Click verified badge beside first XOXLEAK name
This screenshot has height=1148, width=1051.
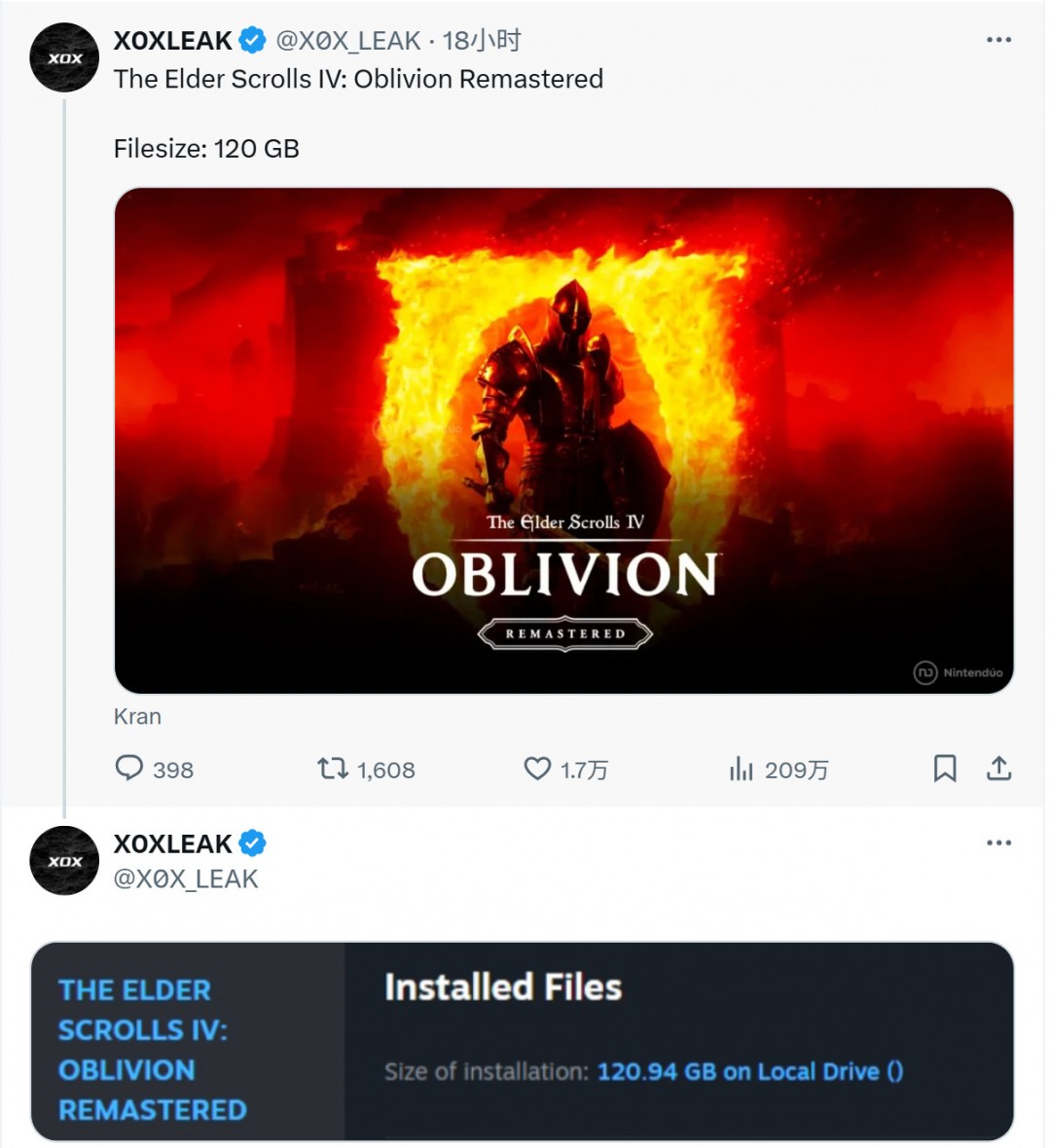click(x=253, y=40)
